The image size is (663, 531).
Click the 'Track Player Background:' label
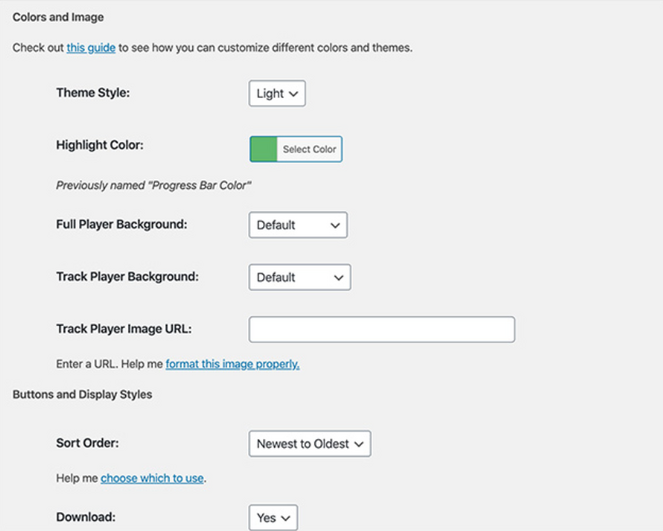[x=125, y=276]
